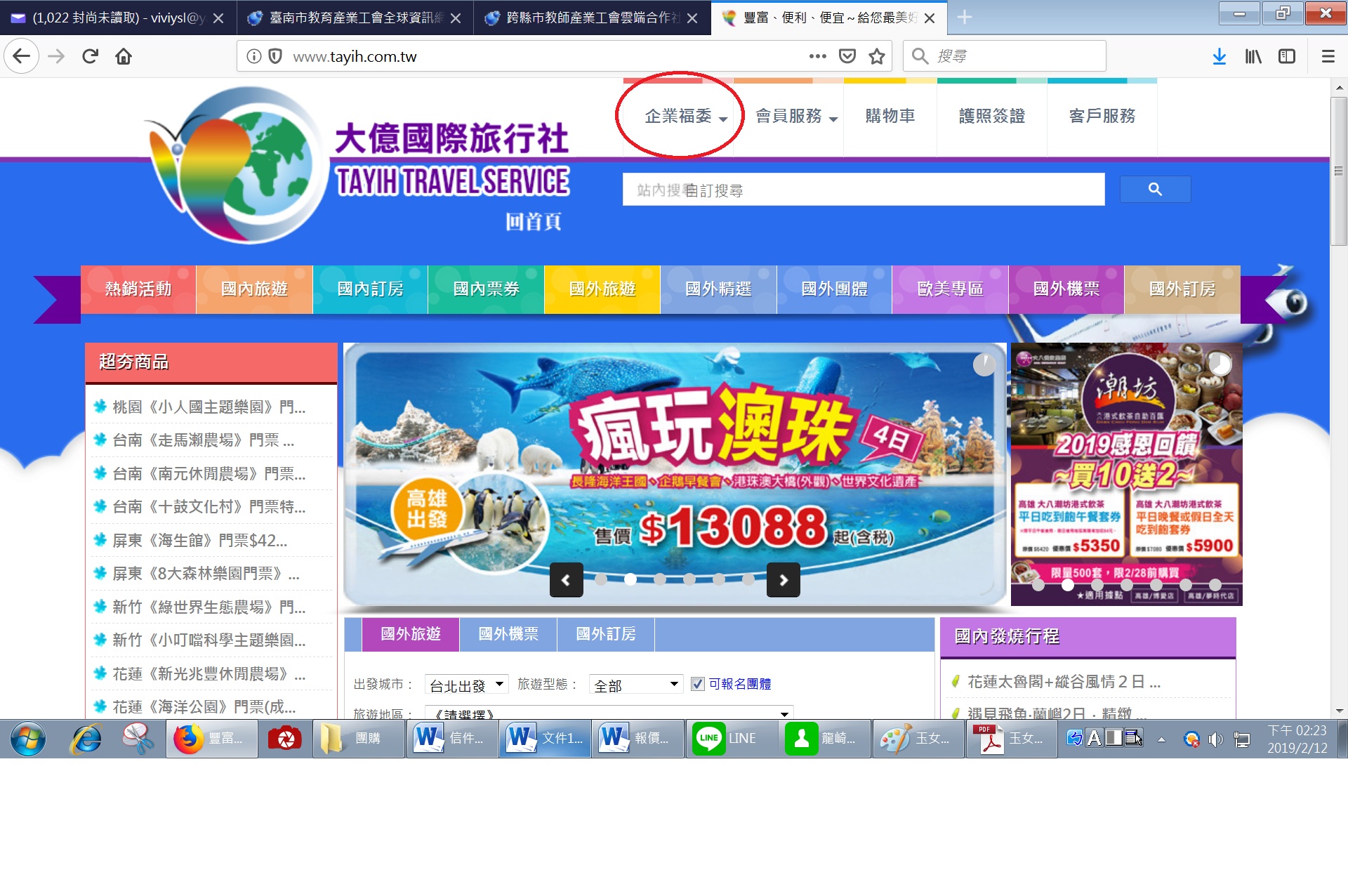
Task: Open the PDF document in taskbar
Action: coord(1011,739)
